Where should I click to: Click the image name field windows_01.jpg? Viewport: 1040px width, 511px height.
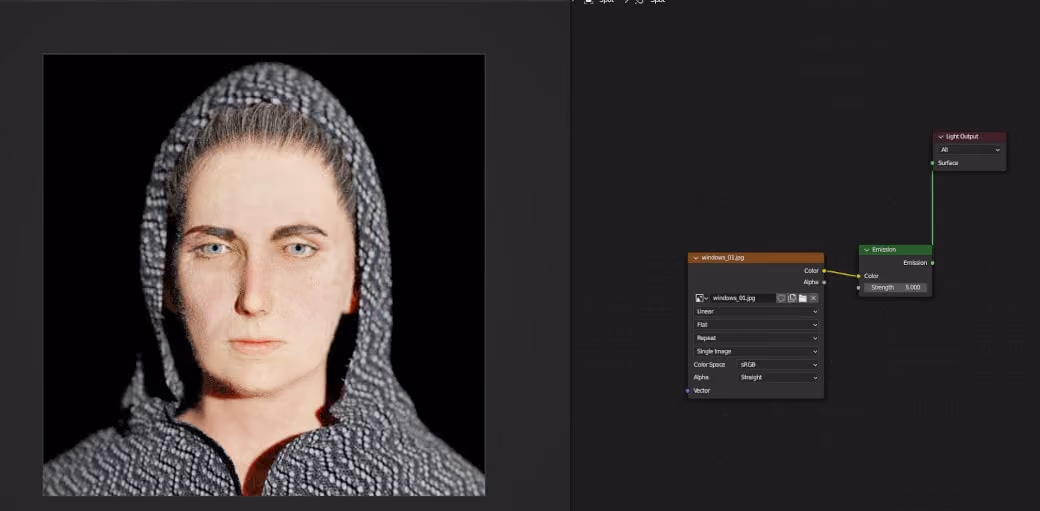point(742,298)
